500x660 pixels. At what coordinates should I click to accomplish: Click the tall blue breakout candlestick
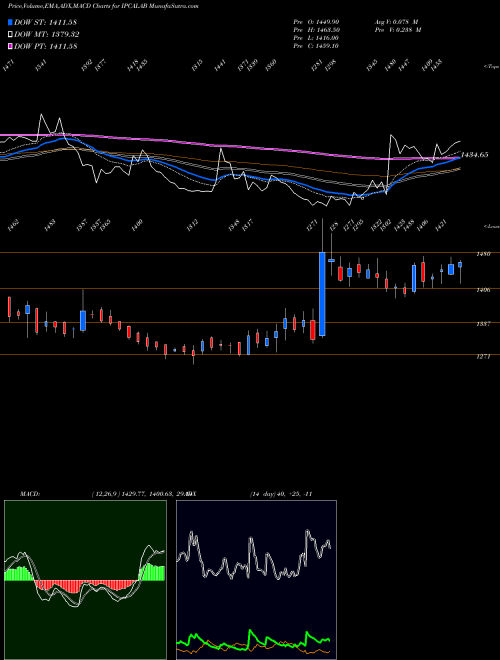point(322,294)
